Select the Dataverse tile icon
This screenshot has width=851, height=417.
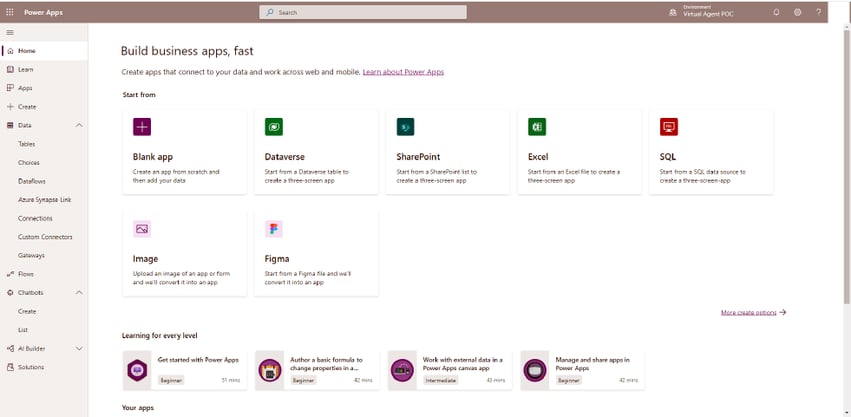coord(273,127)
